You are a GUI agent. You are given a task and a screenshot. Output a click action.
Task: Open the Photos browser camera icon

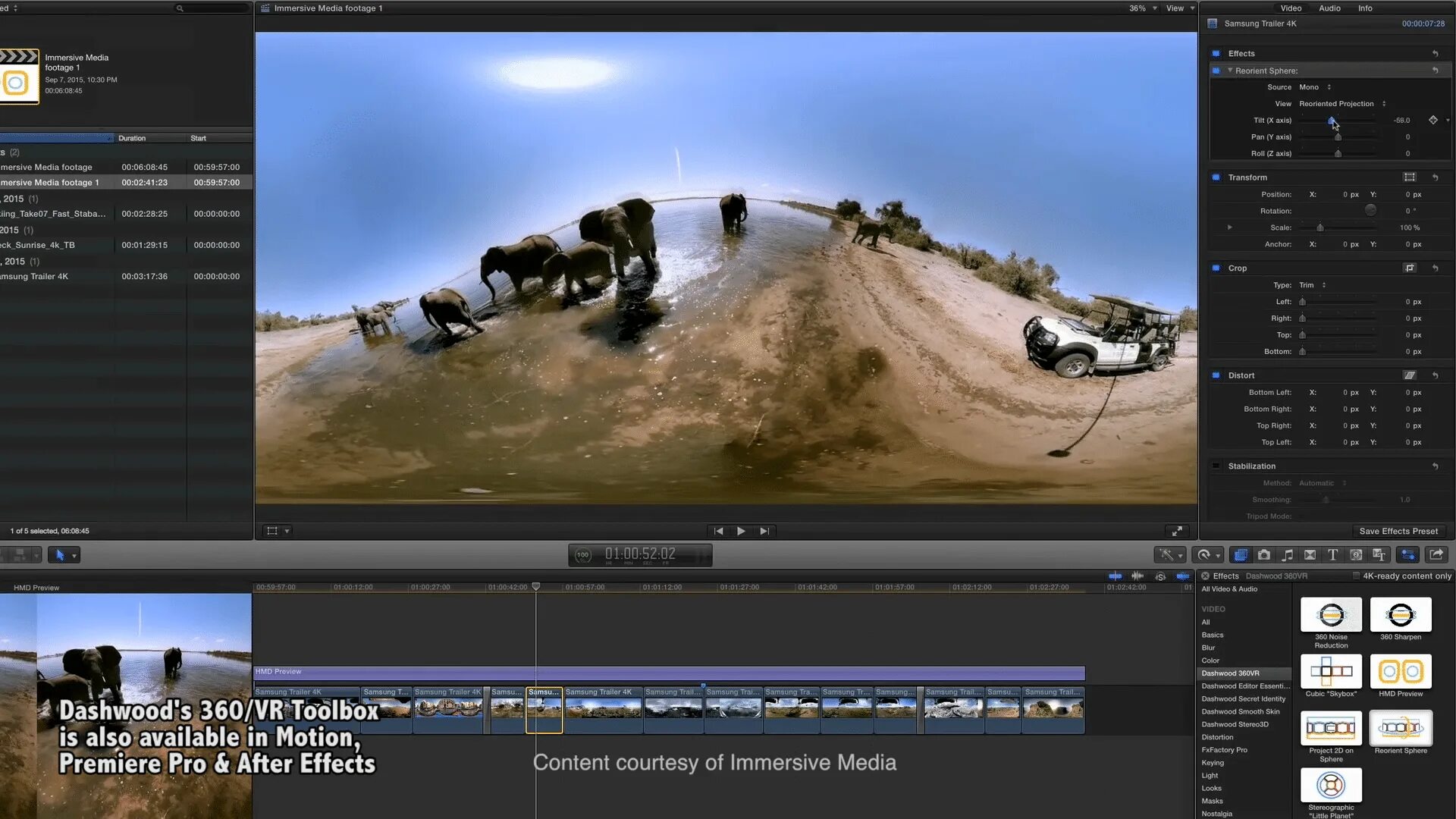[x=1263, y=555]
